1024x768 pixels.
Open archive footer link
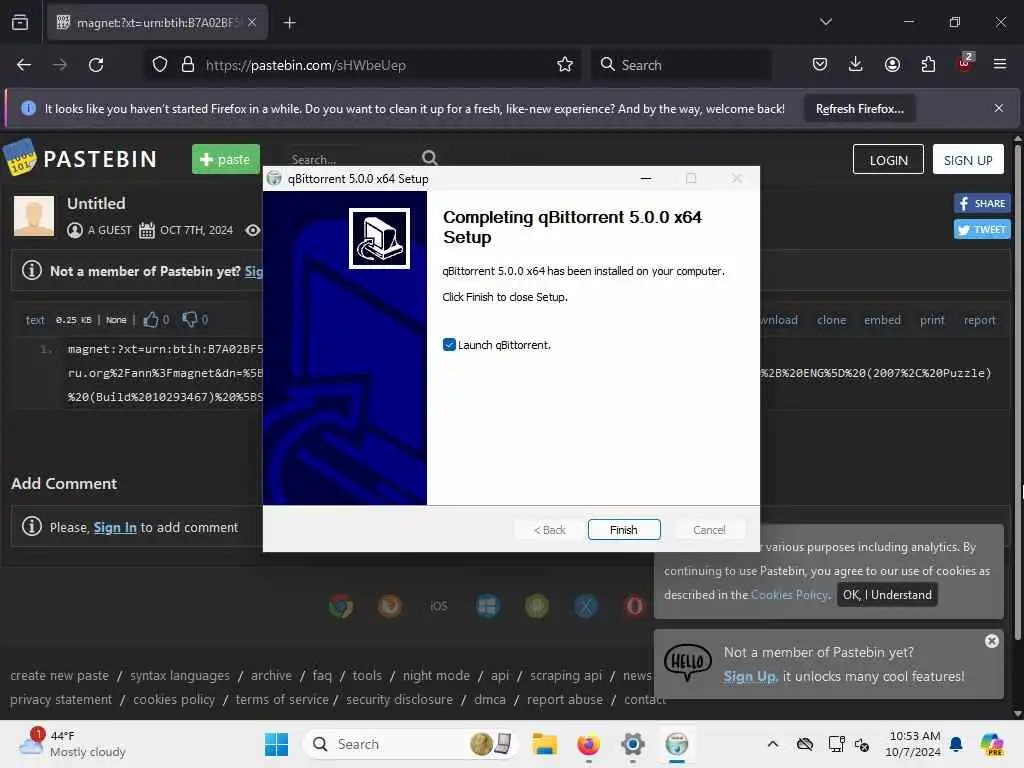click(x=271, y=676)
